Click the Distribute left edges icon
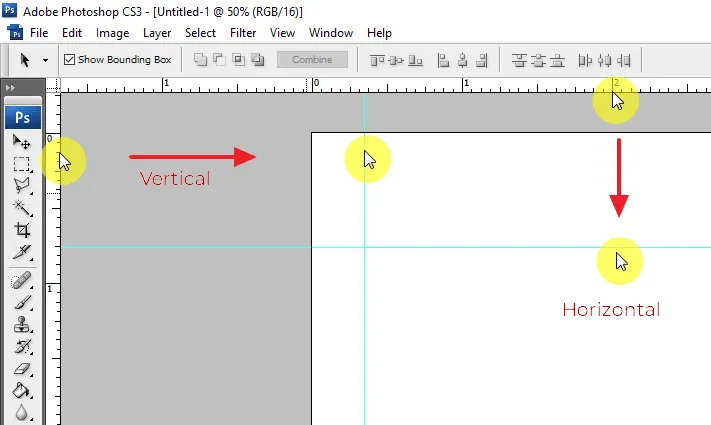This screenshot has height=425, width=711. click(585, 60)
